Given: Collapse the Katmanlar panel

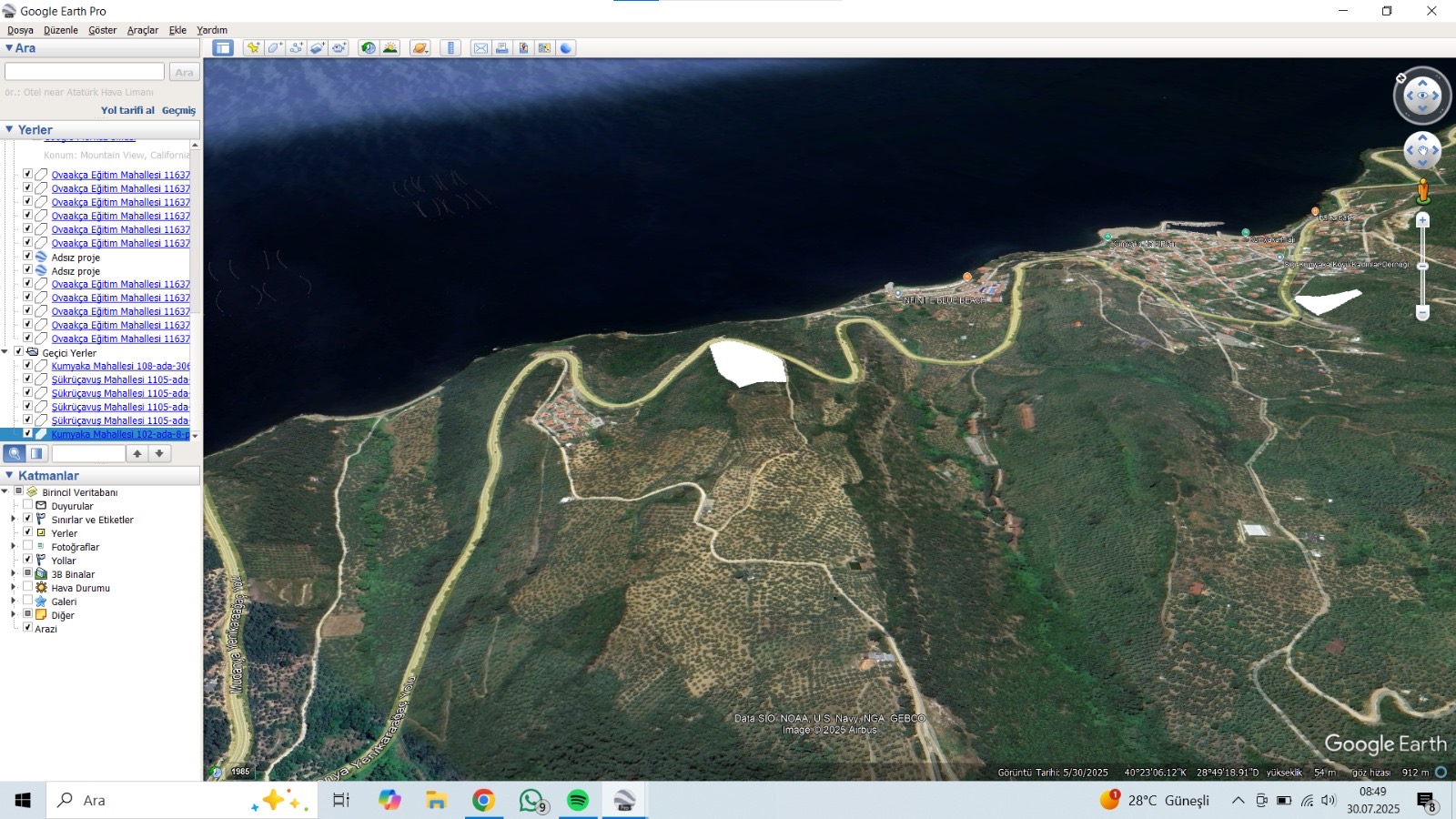Looking at the screenshot, I should tap(10, 475).
